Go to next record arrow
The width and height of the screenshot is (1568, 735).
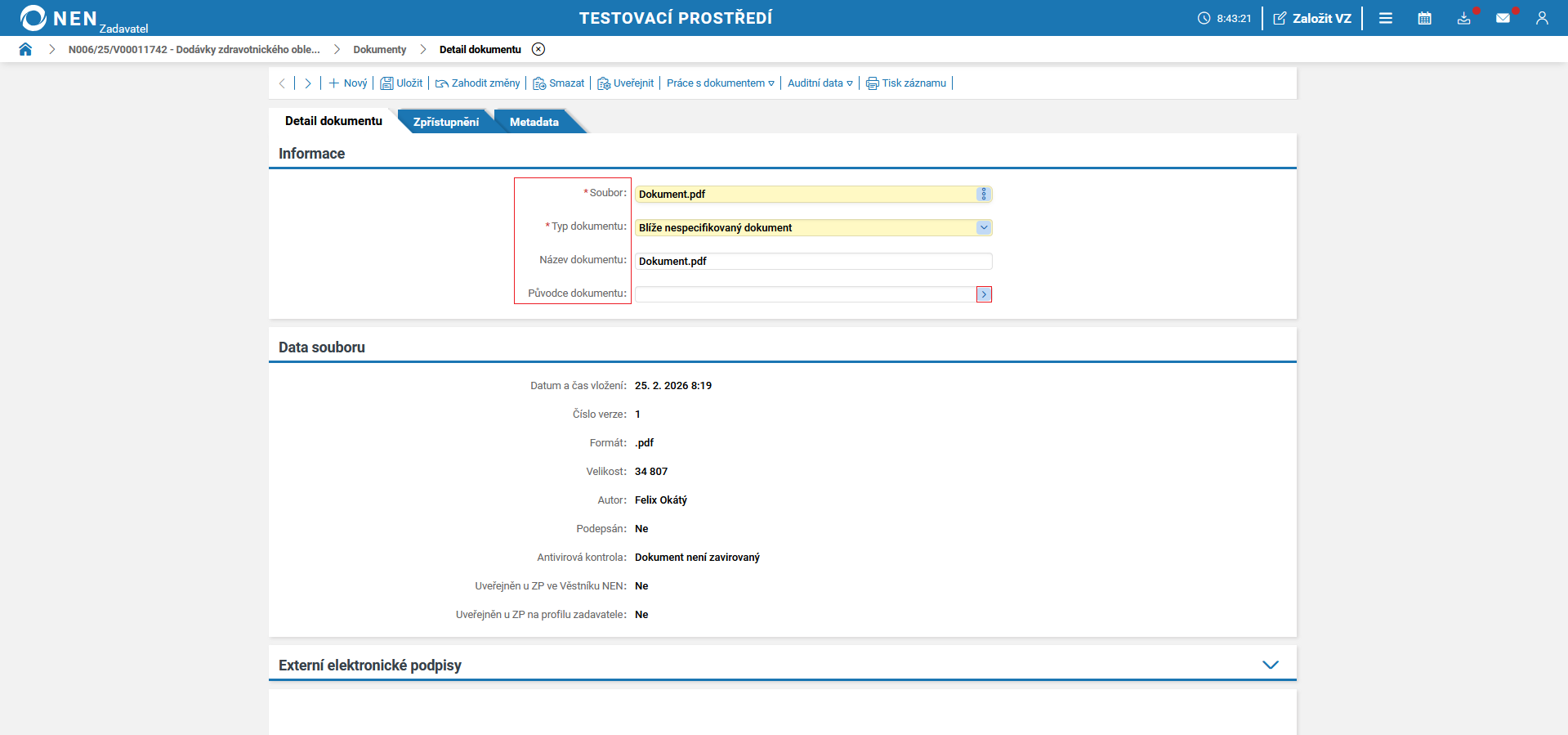(308, 83)
